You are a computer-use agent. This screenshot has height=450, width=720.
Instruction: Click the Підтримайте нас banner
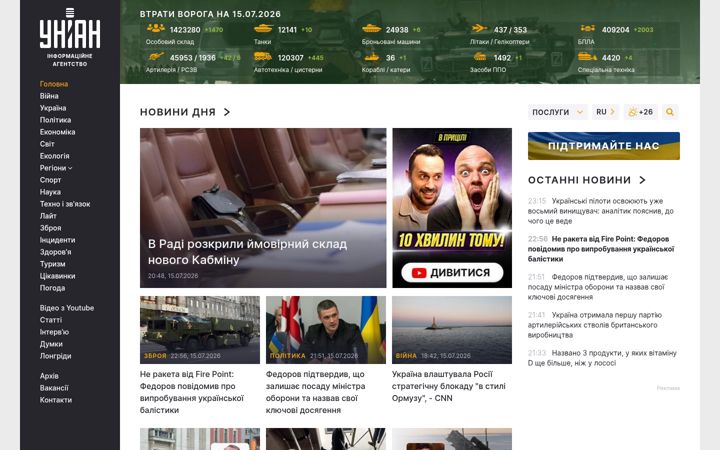pyautogui.click(x=603, y=146)
